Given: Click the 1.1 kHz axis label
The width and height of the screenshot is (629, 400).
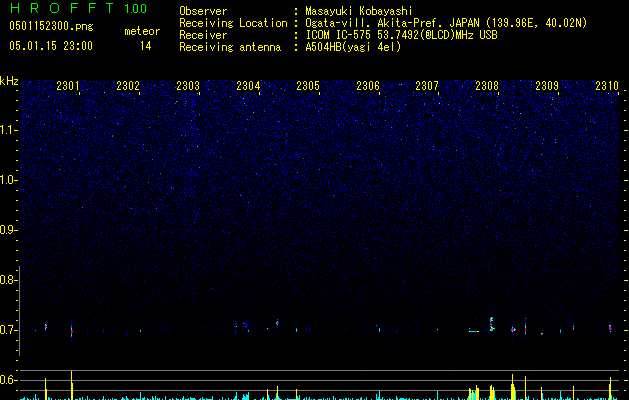Looking at the screenshot, I should [x=9, y=130].
